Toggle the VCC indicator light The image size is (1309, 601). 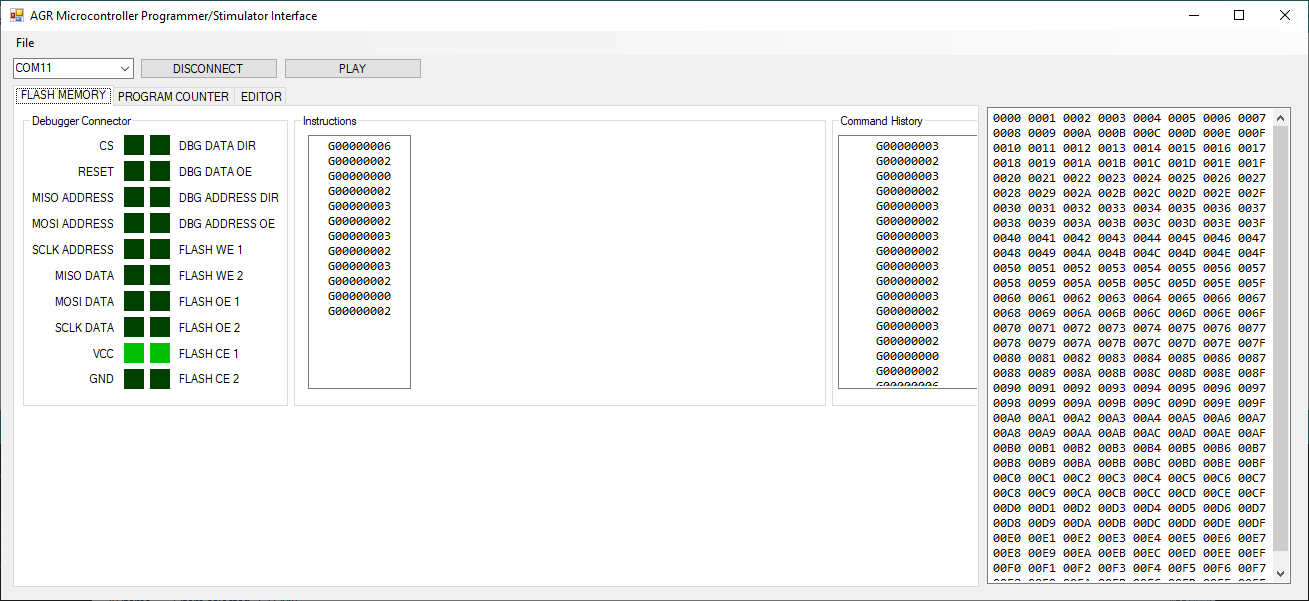point(134,353)
